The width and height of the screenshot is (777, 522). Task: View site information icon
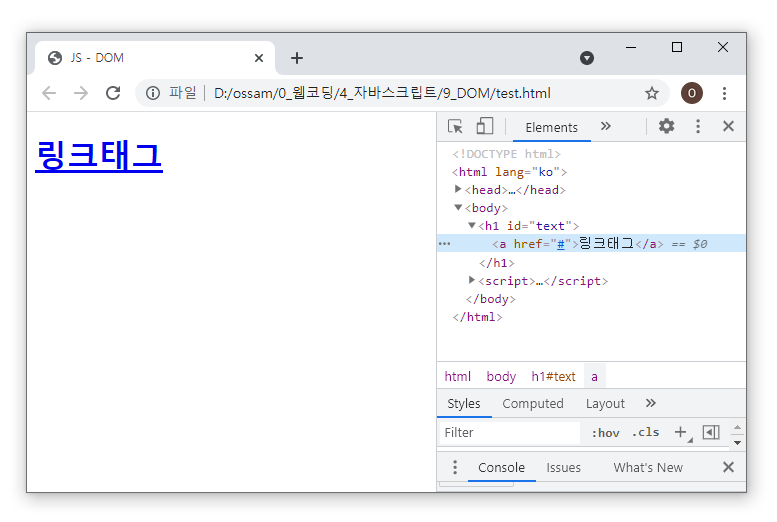(153, 93)
